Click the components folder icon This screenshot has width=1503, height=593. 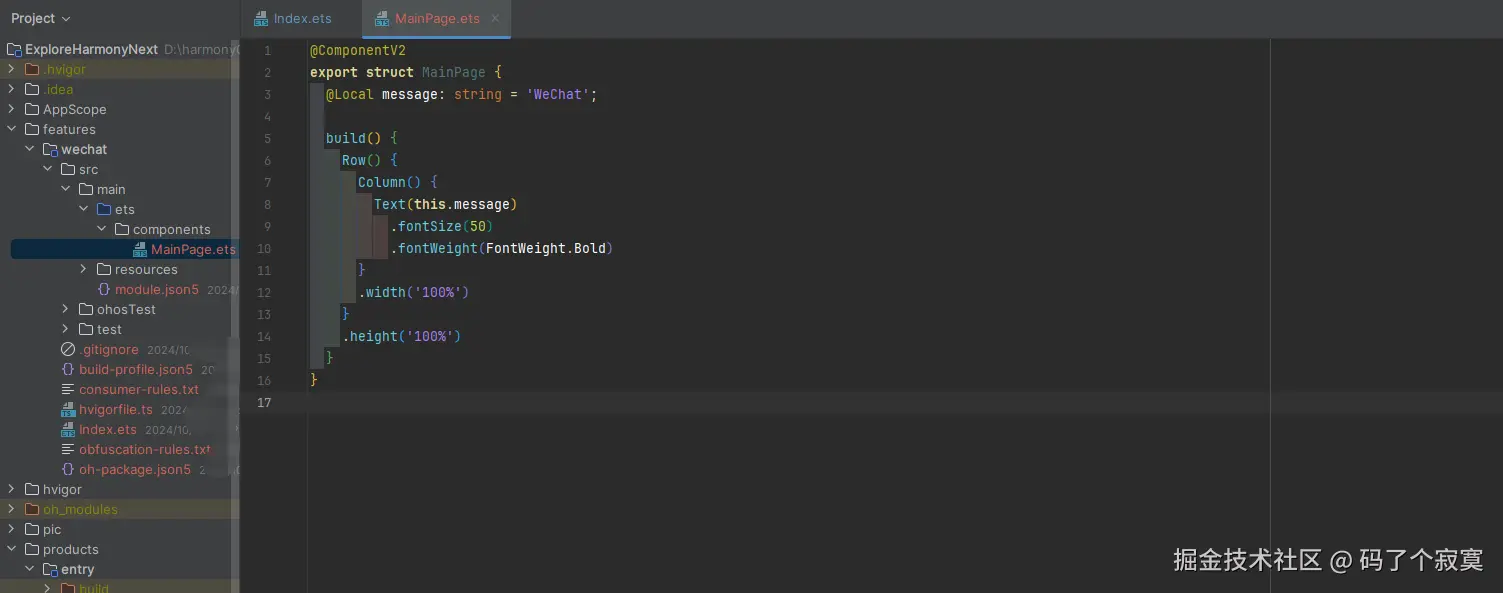(x=122, y=229)
